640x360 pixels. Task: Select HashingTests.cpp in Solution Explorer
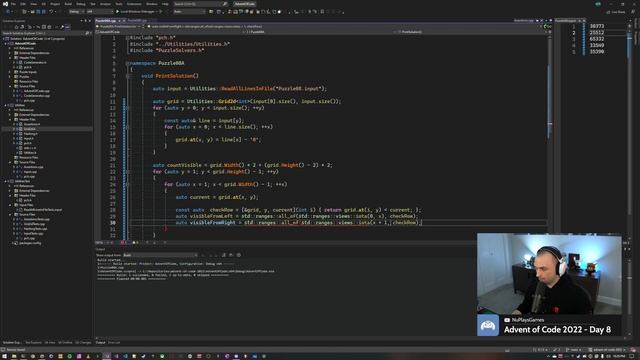pyautogui.click(x=35, y=229)
